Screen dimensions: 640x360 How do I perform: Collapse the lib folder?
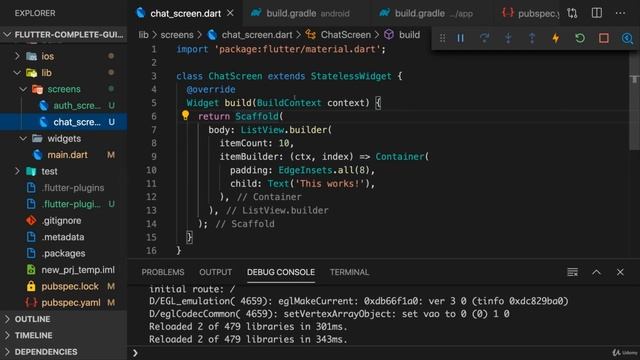click(x=17, y=73)
